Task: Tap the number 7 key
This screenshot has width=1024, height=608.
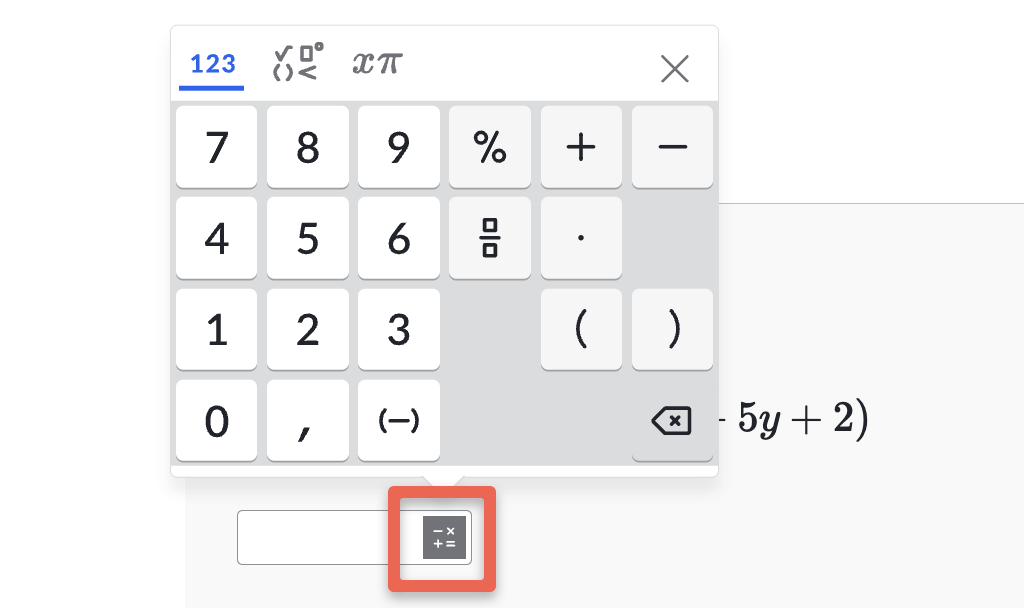Action: pyautogui.click(x=216, y=147)
